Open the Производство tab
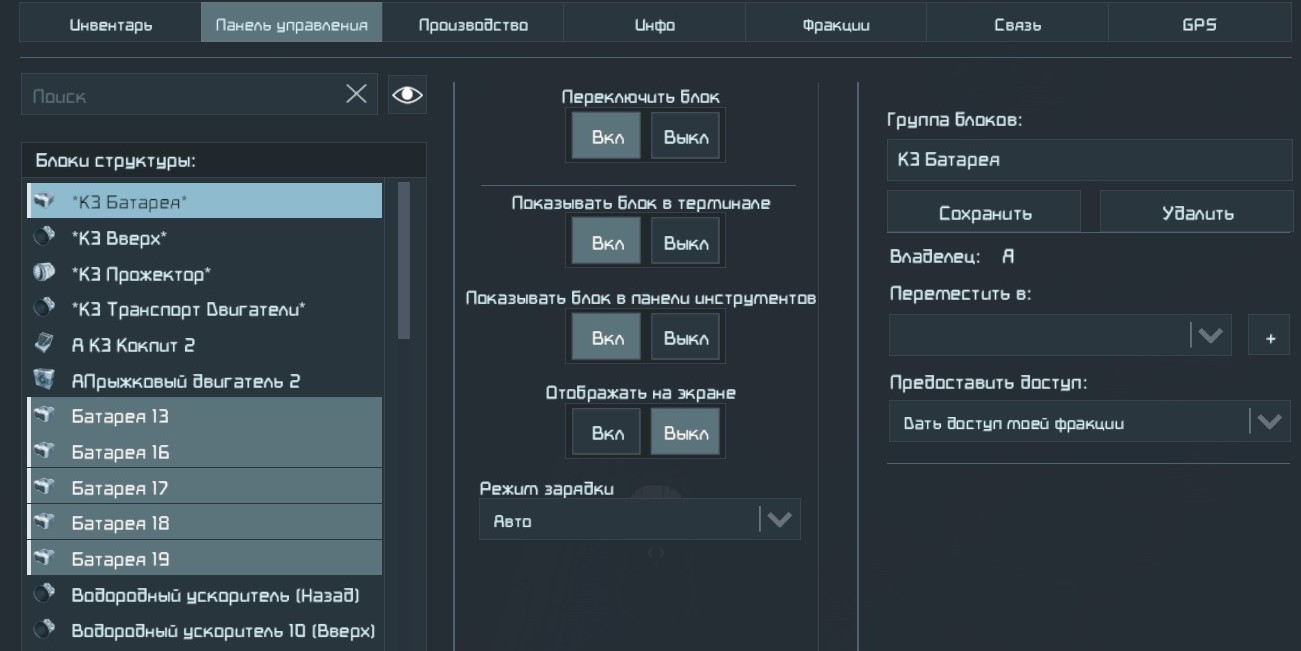This screenshot has width=1301, height=651. [x=473, y=25]
